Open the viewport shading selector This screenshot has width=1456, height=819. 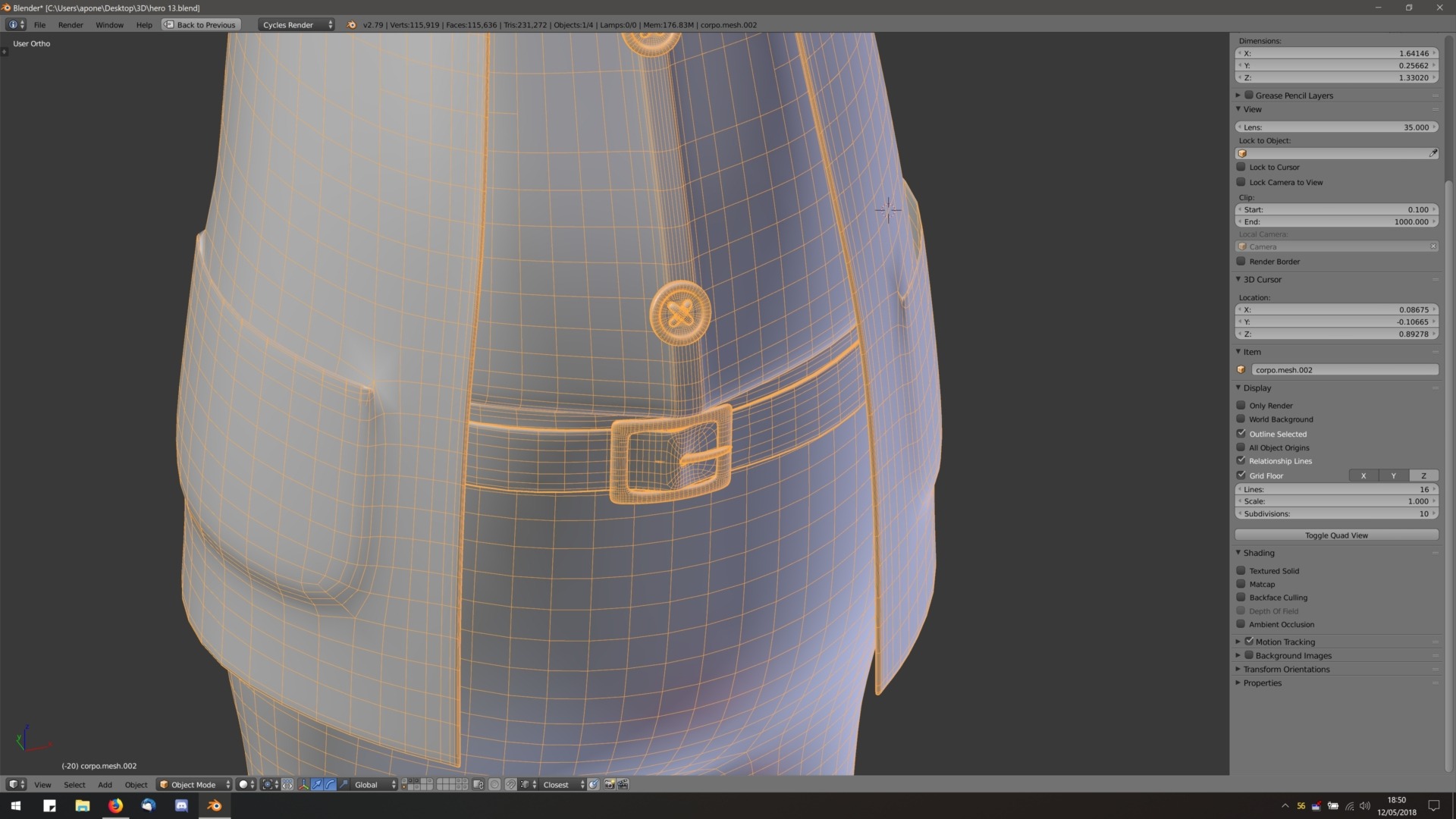[246, 785]
